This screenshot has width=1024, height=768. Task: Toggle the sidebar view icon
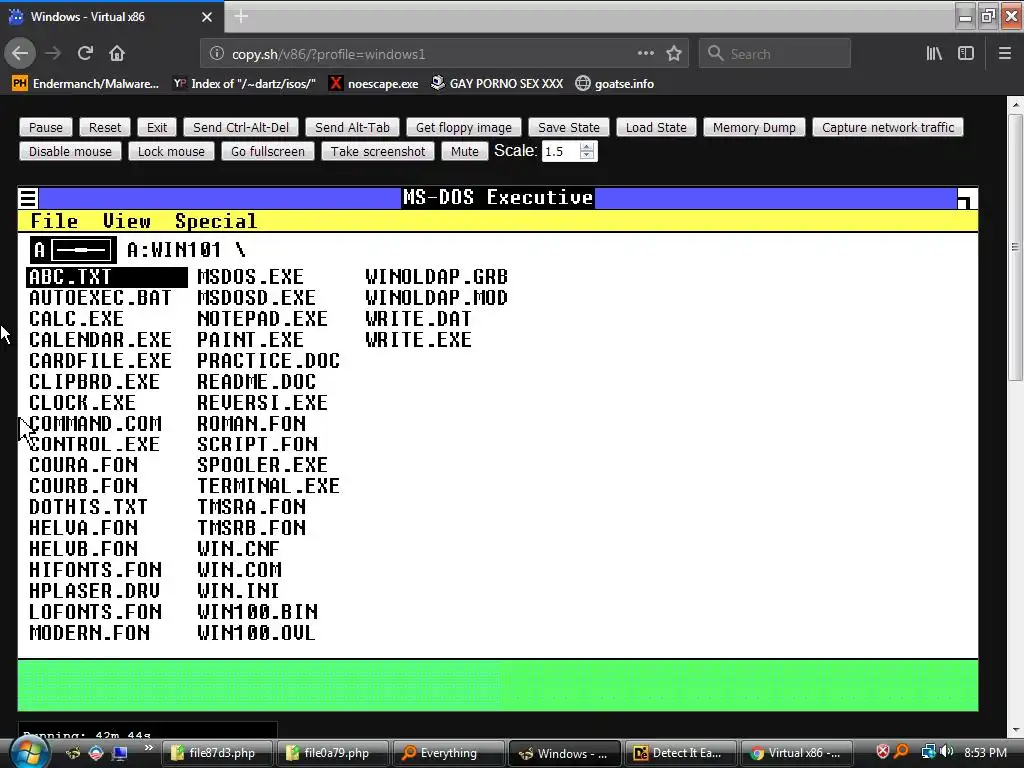(x=966, y=54)
